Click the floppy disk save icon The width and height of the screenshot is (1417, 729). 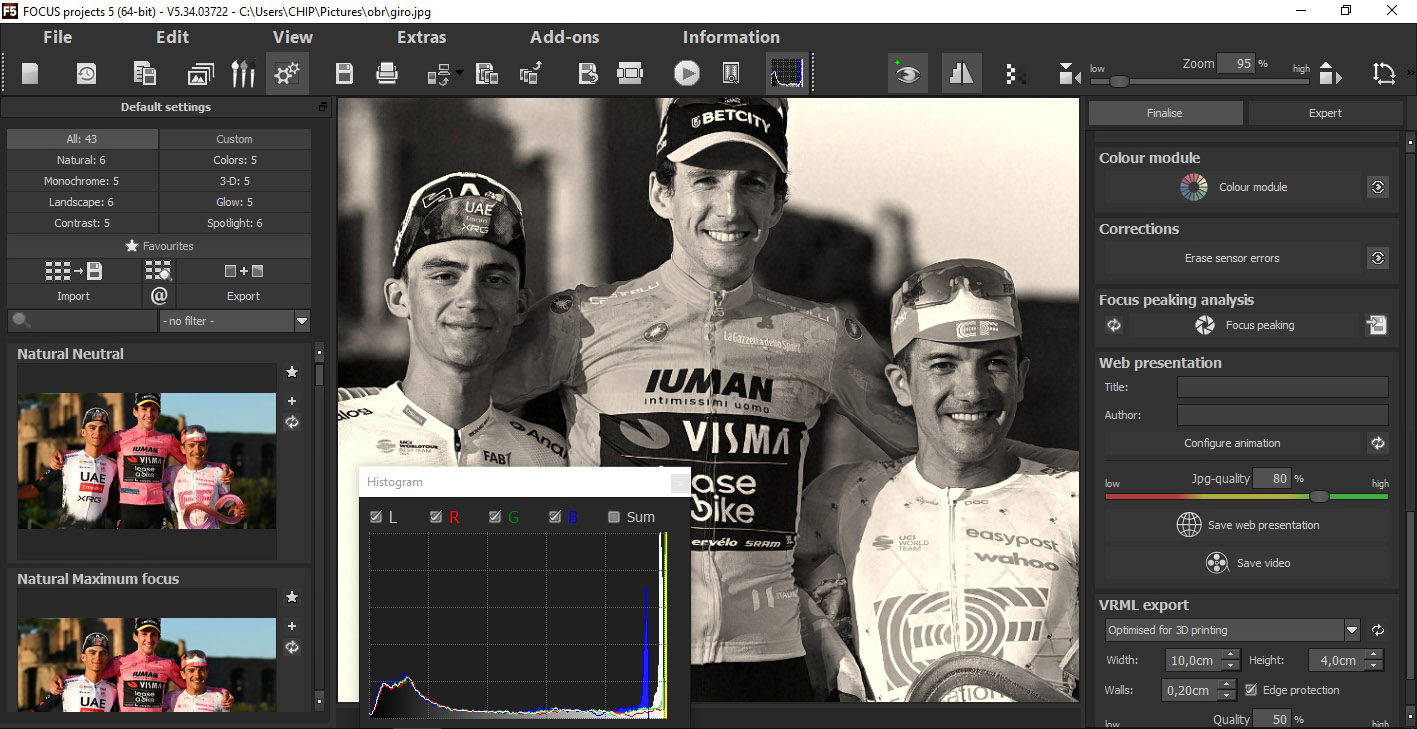point(344,73)
